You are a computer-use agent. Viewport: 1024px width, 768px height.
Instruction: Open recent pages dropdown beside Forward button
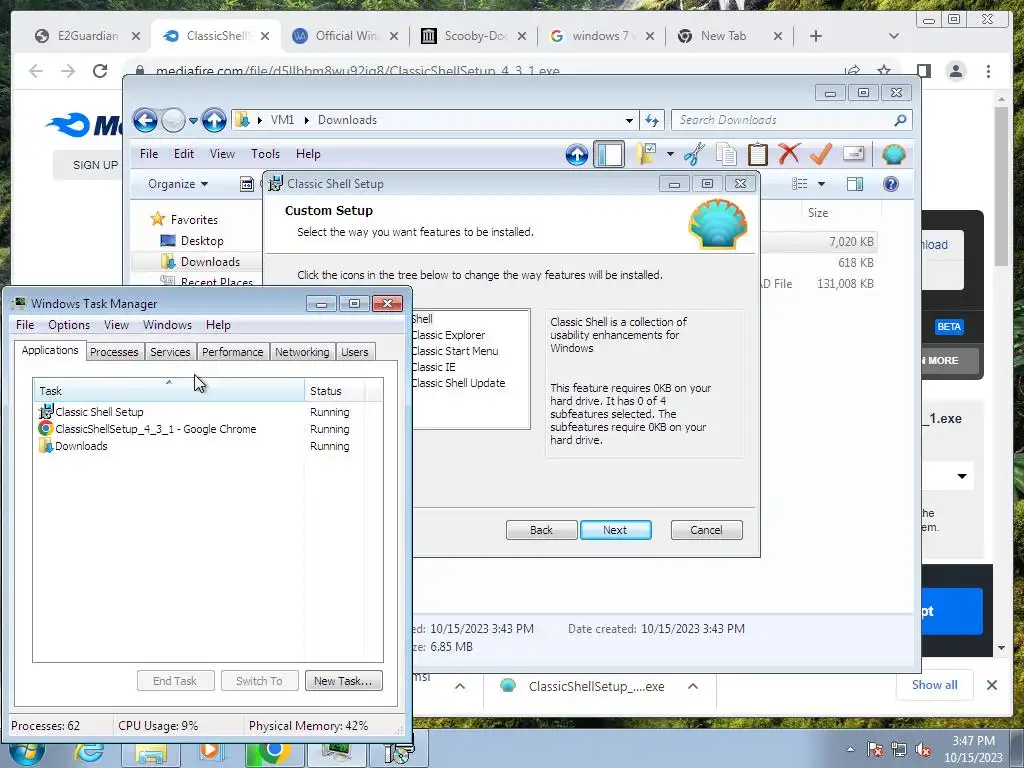pyautogui.click(x=193, y=120)
